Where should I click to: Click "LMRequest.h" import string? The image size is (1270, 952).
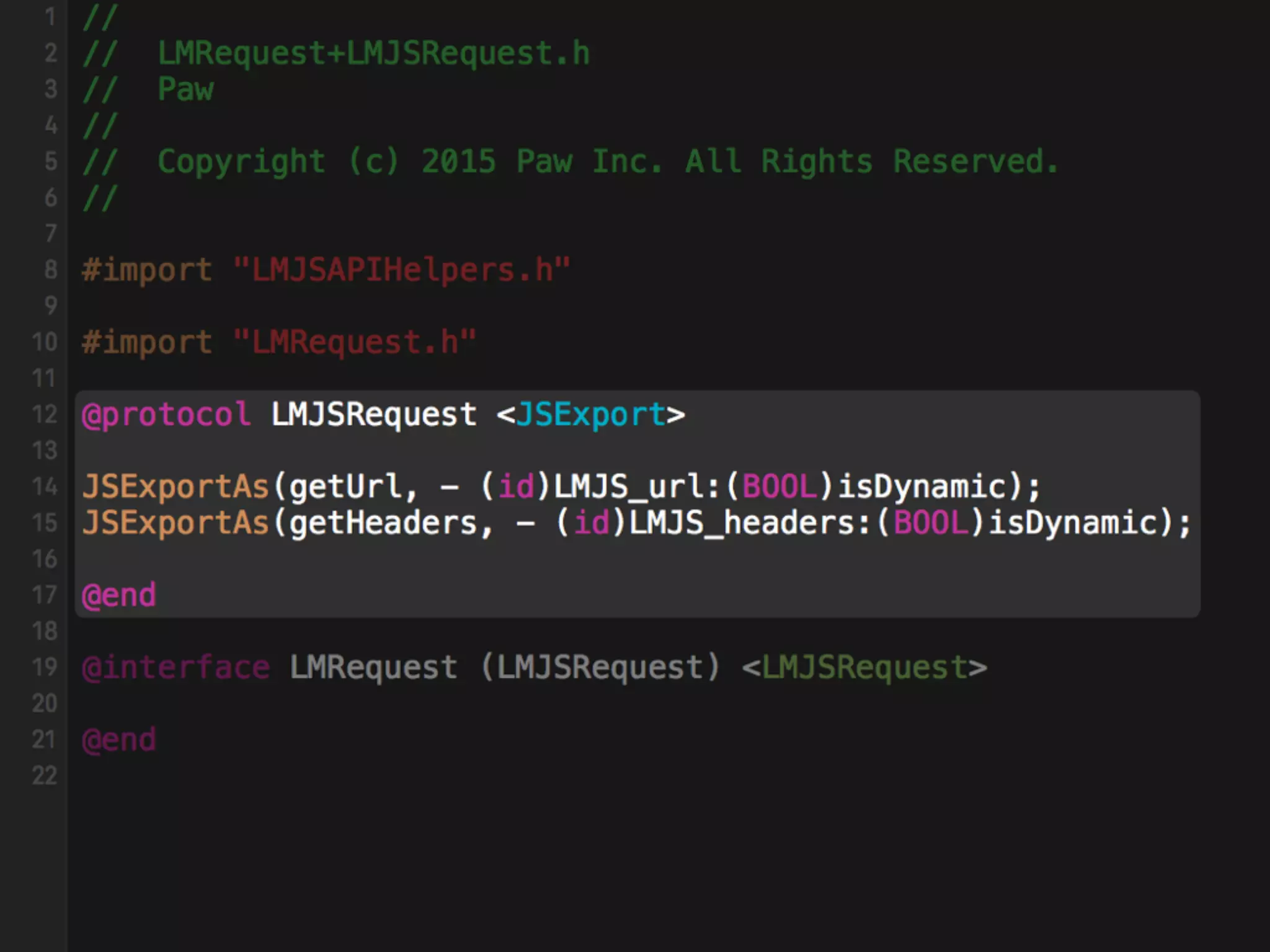pyautogui.click(x=353, y=342)
